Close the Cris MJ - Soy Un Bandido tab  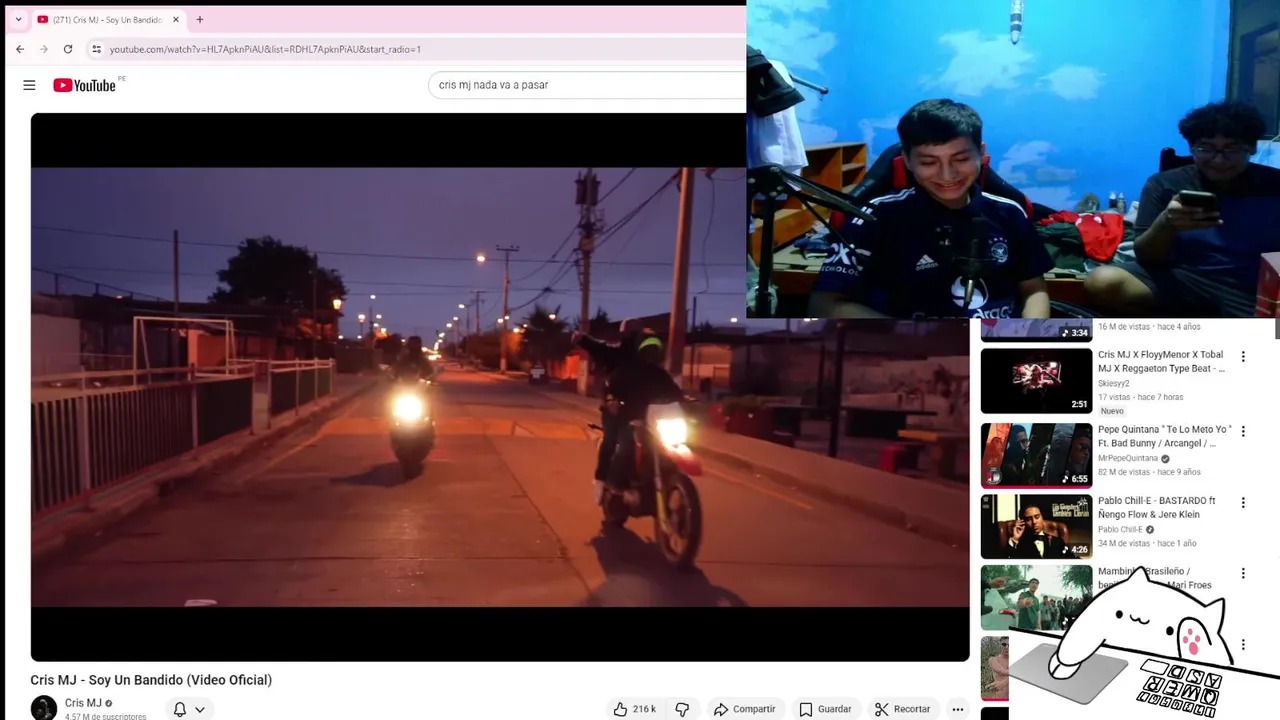(176, 19)
